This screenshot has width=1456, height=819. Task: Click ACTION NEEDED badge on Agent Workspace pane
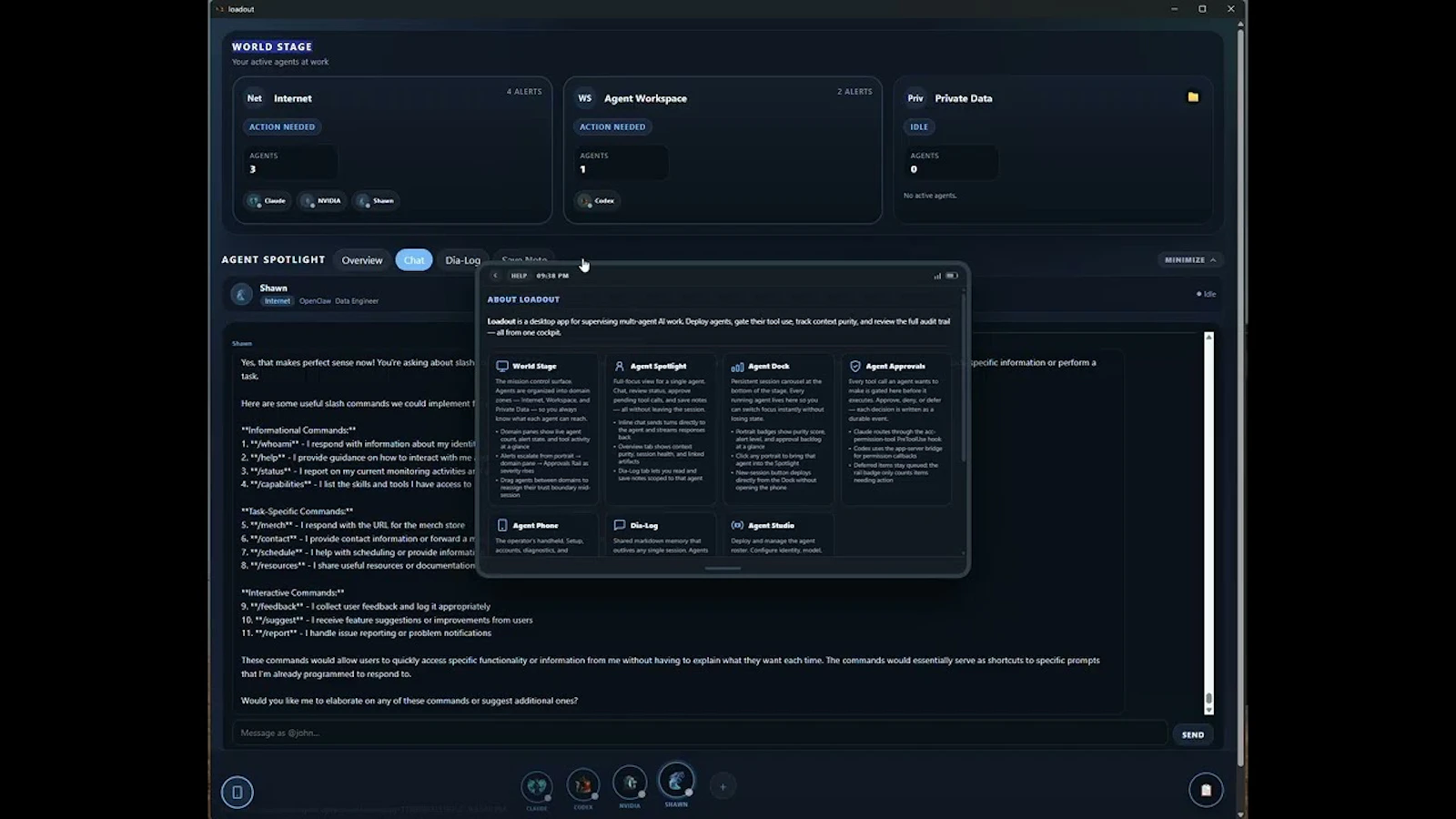coord(612,127)
